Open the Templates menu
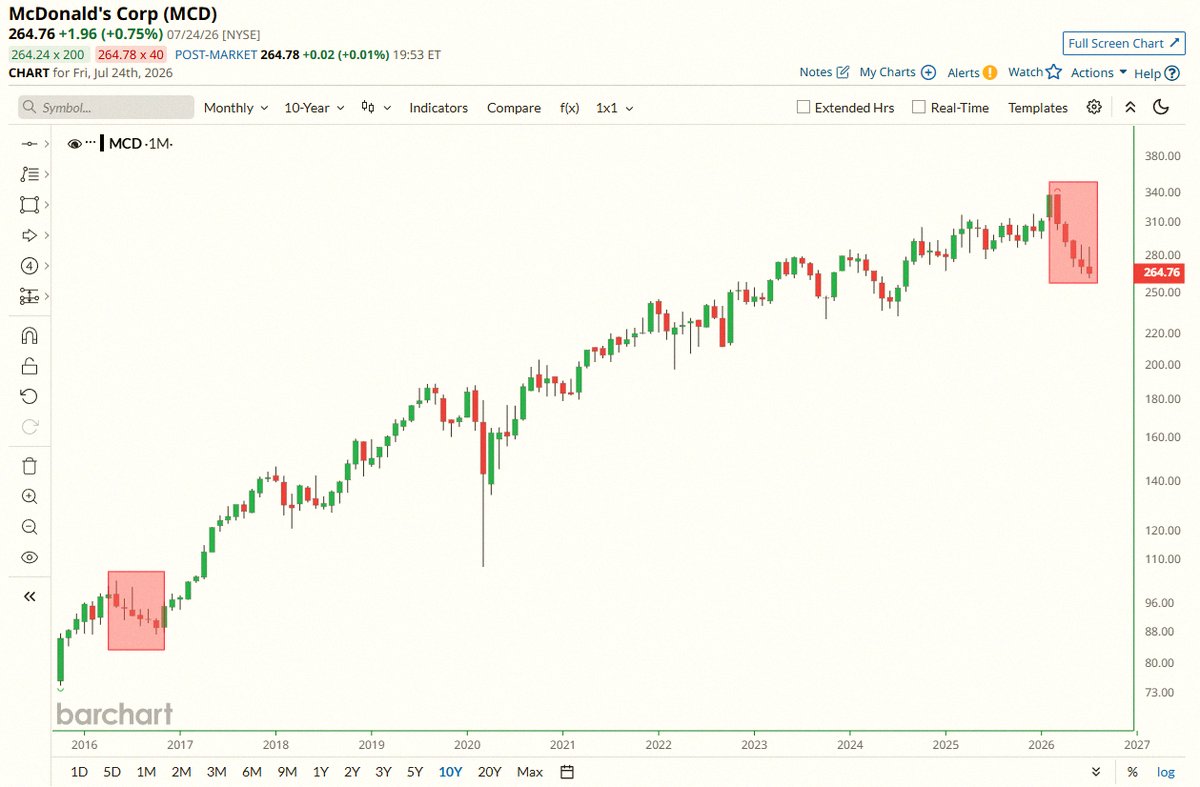 pyautogui.click(x=1038, y=108)
